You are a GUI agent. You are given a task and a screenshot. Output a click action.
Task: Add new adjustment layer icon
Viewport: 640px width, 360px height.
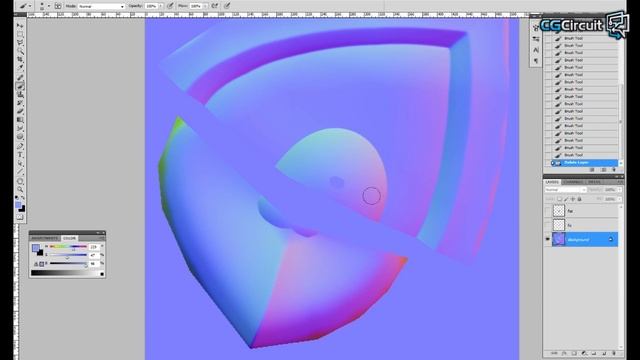(x=584, y=353)
